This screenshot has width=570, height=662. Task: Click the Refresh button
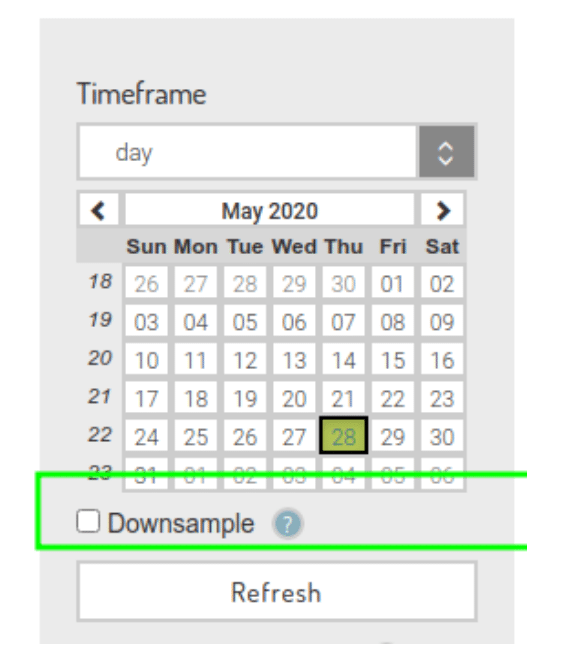coord(277,591)
